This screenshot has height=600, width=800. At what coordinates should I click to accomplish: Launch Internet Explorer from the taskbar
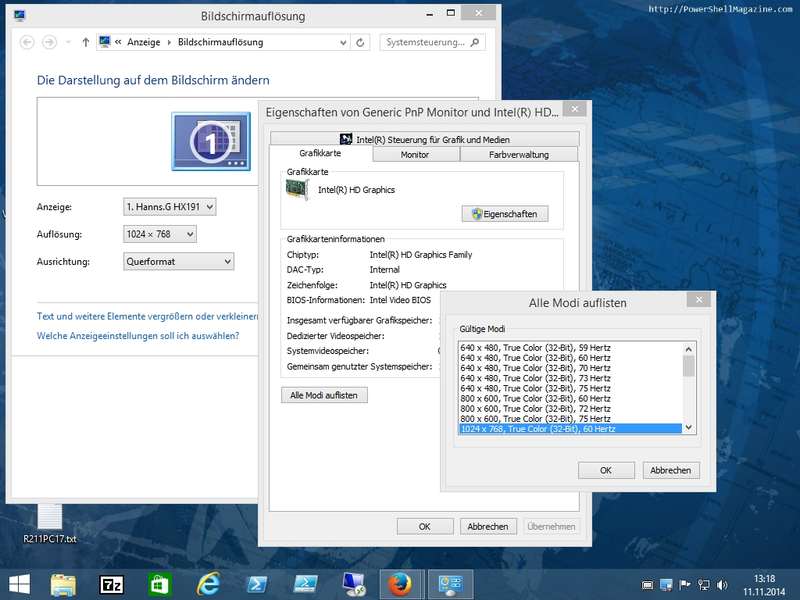[208, 584]
